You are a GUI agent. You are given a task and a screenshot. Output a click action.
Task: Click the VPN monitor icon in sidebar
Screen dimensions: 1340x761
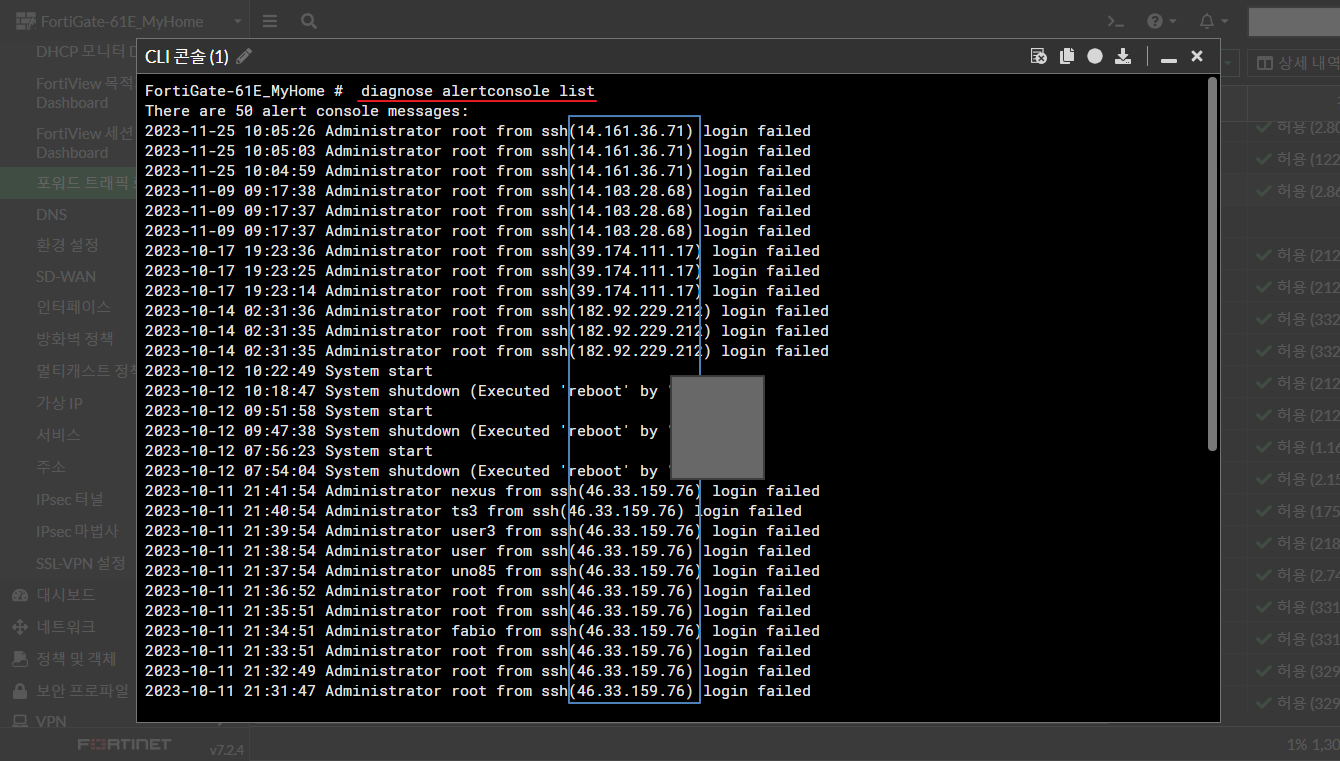pos(19,721)
